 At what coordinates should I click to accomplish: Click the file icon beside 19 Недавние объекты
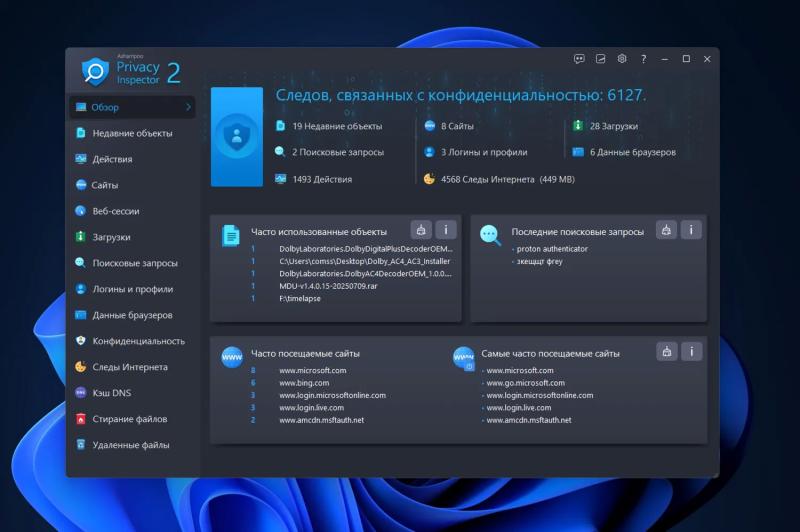280,125
